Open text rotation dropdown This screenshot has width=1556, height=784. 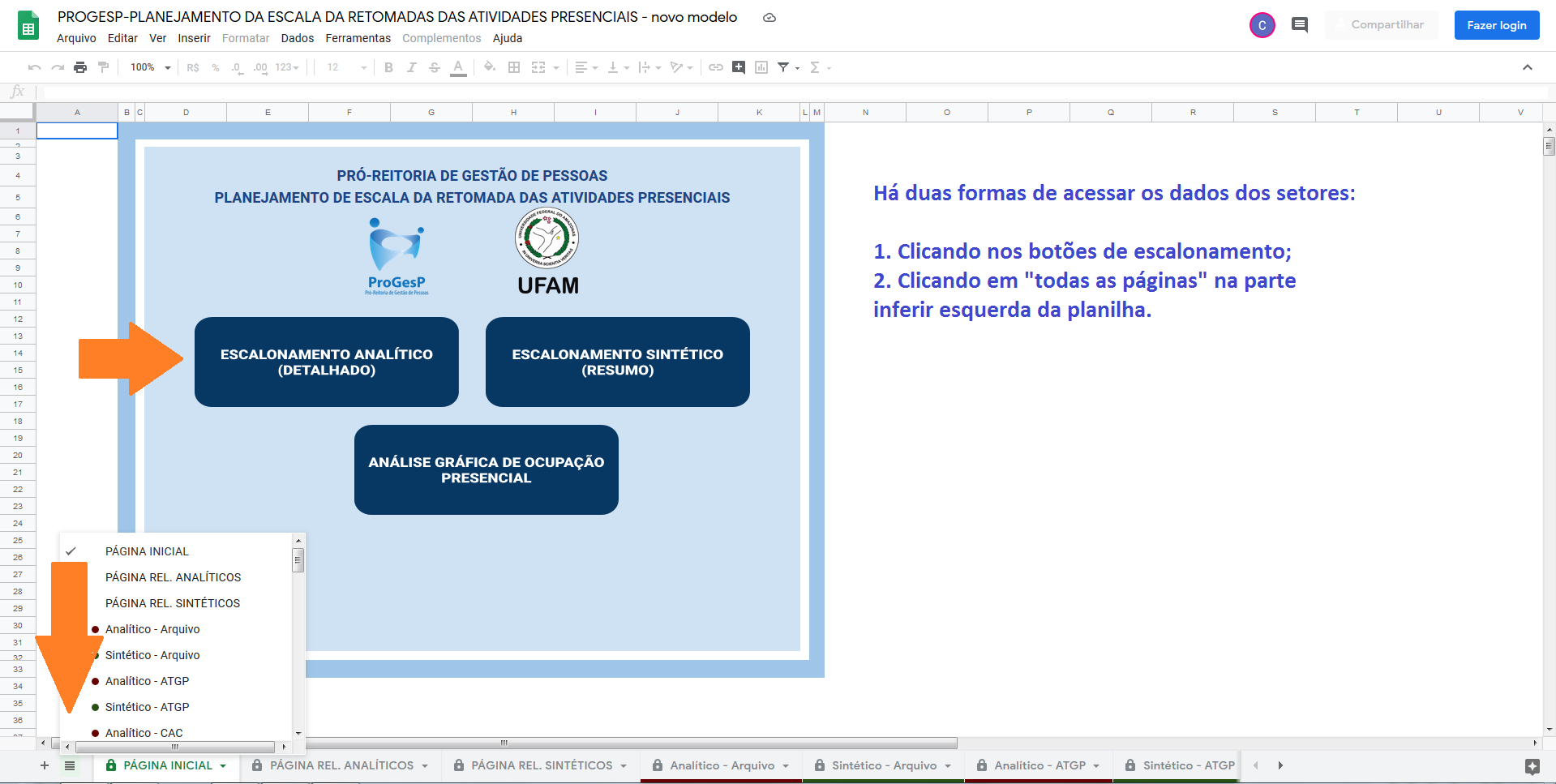point(681,67)
